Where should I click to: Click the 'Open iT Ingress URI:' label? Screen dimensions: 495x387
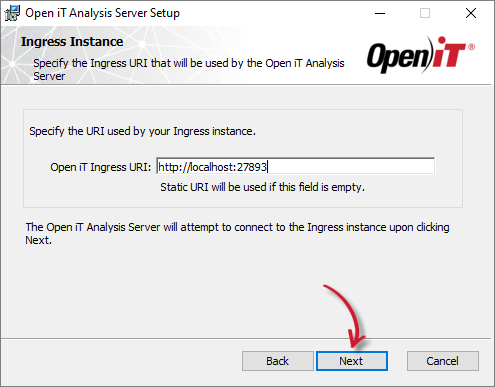pos(101,167)
